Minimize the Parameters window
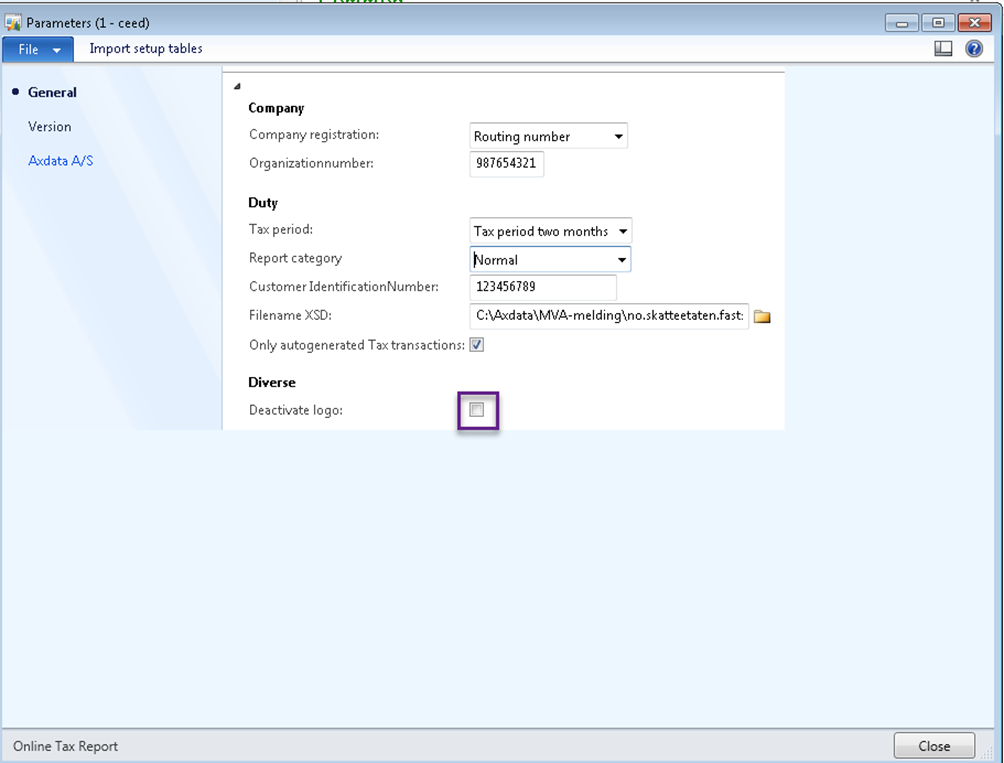1004x763 pixels. click(902, 23)
